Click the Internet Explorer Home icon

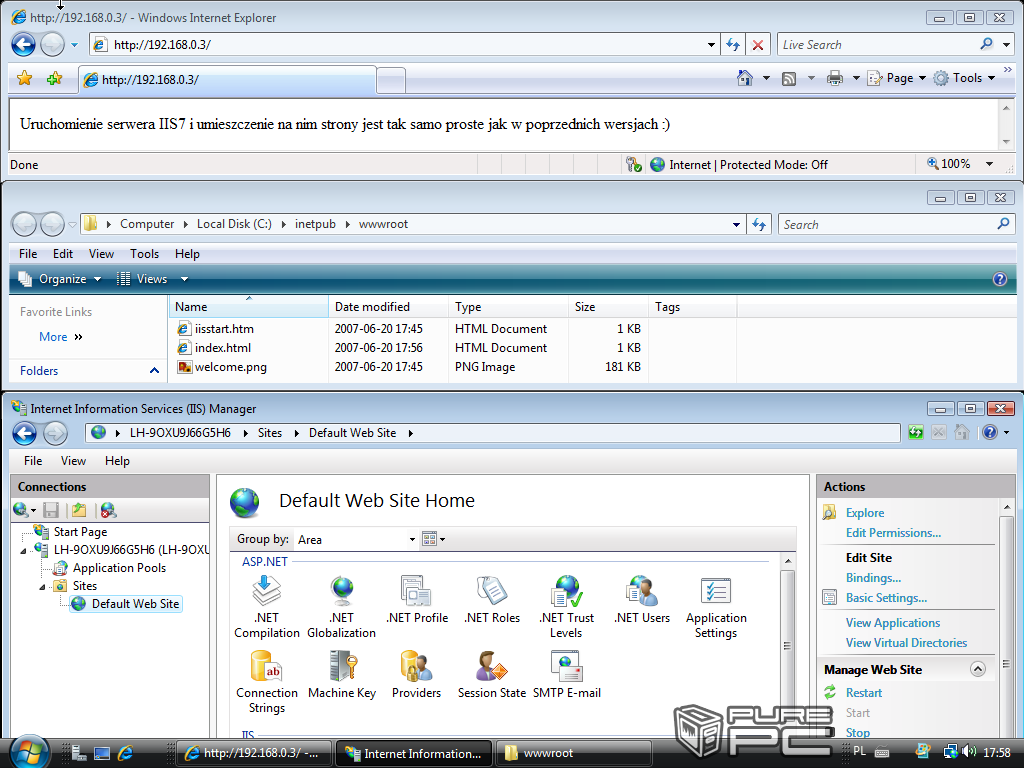click(x=744, y=78)
